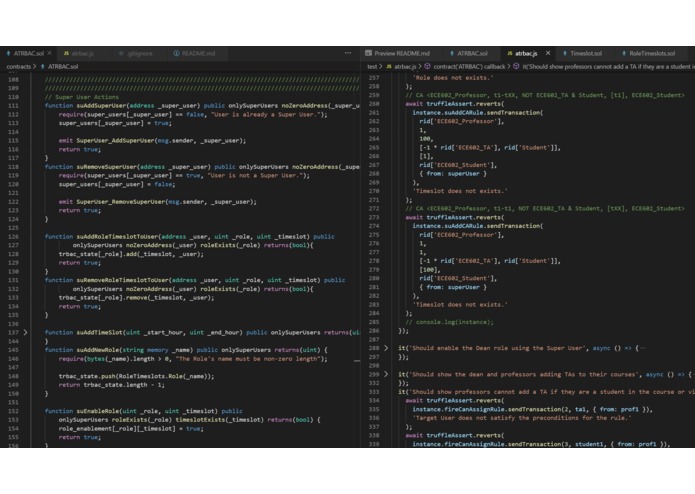The image size is (695, 494).
Task: Expand the folded 'Should enable the Dean role' test
Action: click(x=386, y=348)
